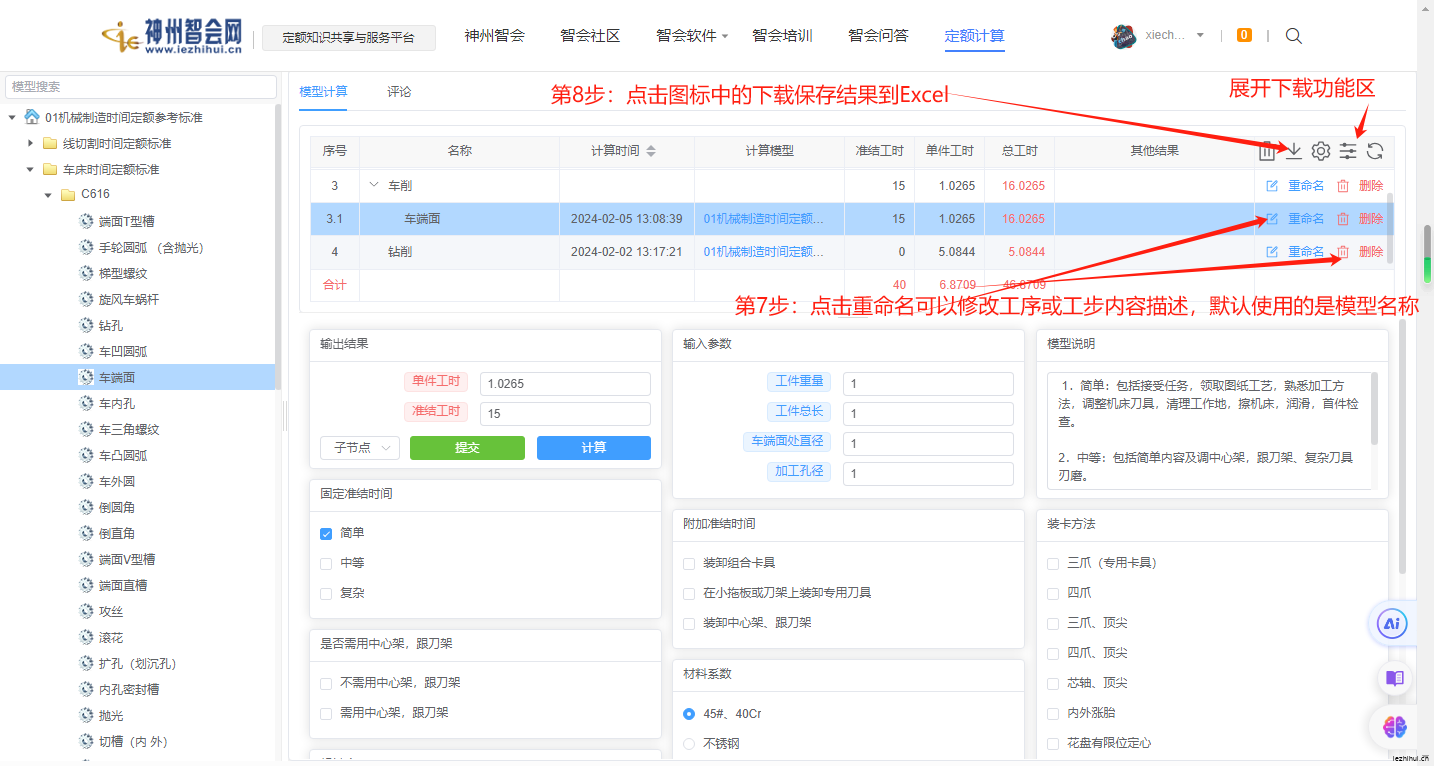Click 删除 in the 钻削 row

click(x=1371, y=252)
